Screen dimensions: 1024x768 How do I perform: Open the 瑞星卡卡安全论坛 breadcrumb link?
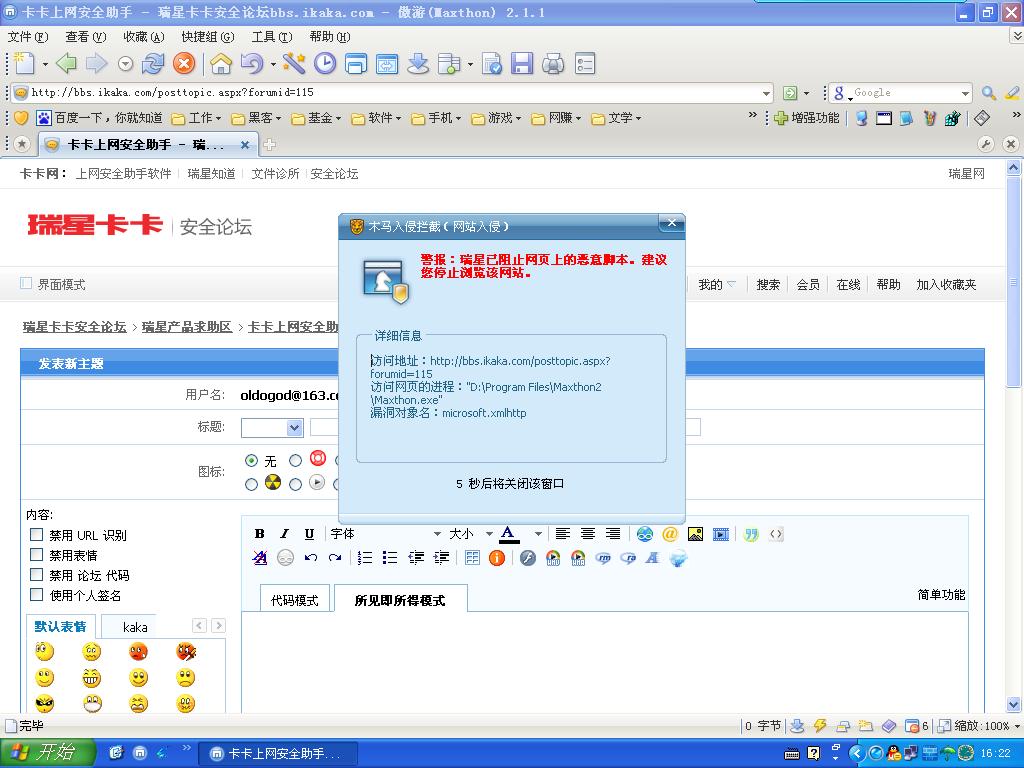point(74,327)
